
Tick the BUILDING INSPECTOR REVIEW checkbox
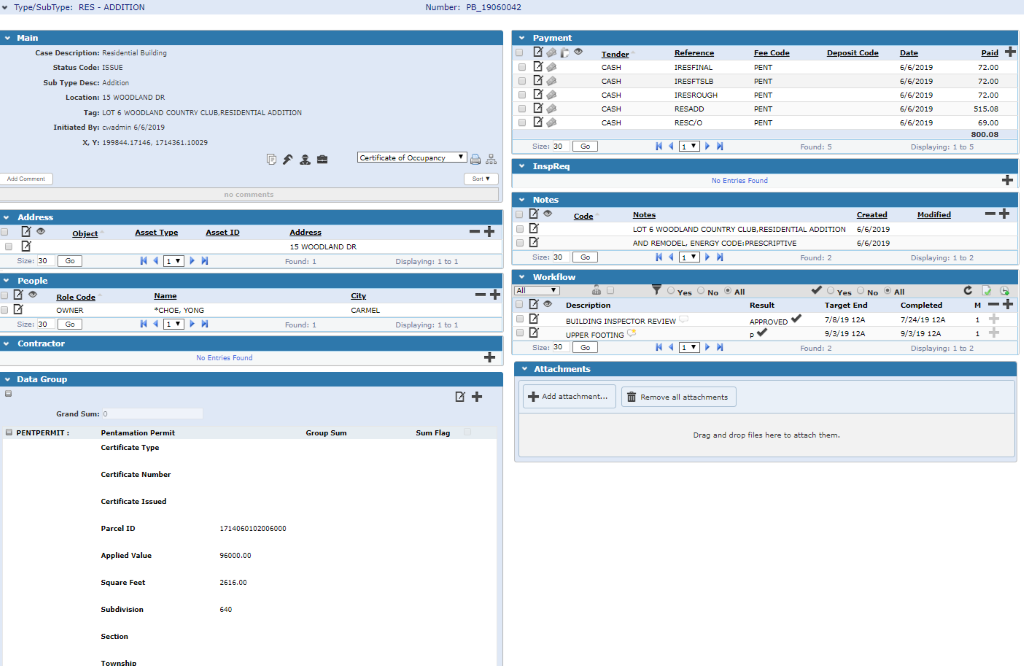point(520,319)
